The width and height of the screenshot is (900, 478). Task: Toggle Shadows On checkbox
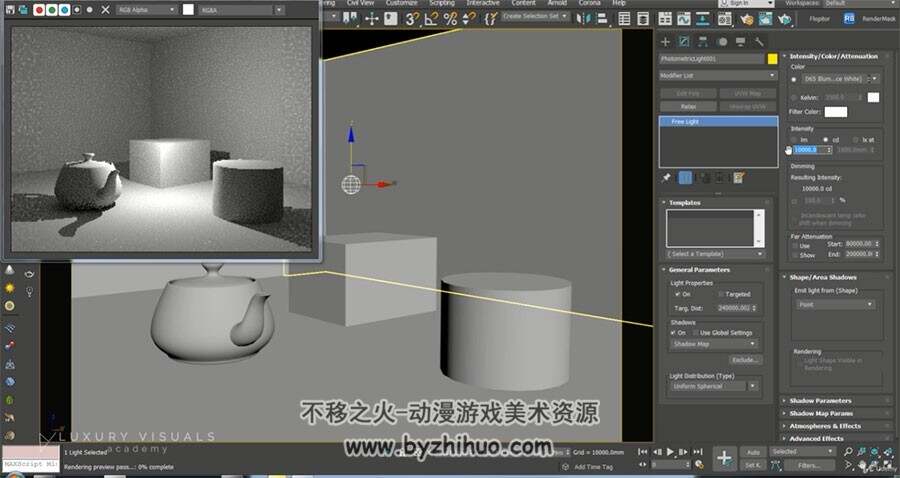(673, 332)
